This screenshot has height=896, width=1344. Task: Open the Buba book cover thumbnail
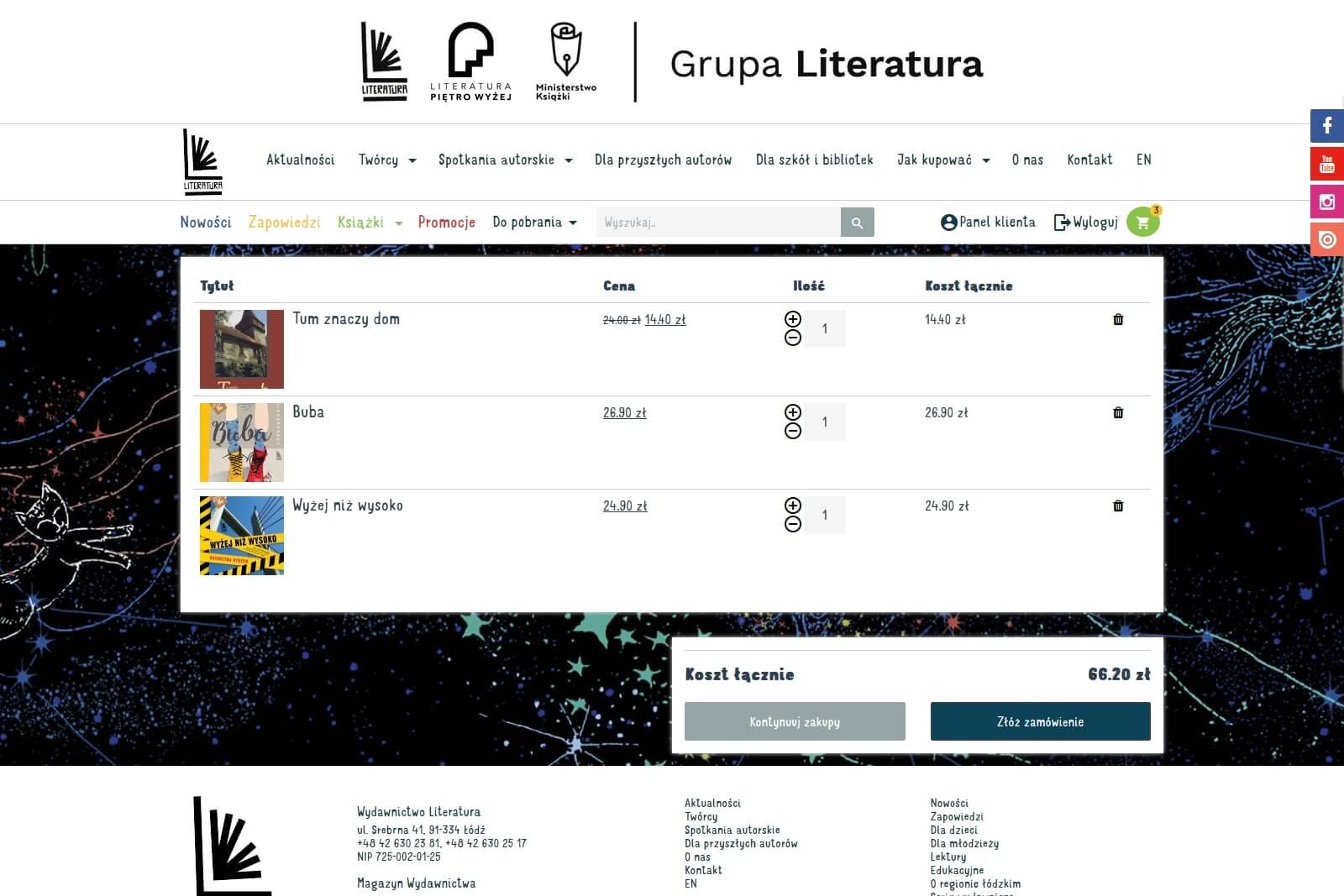(x=242, y=443)
